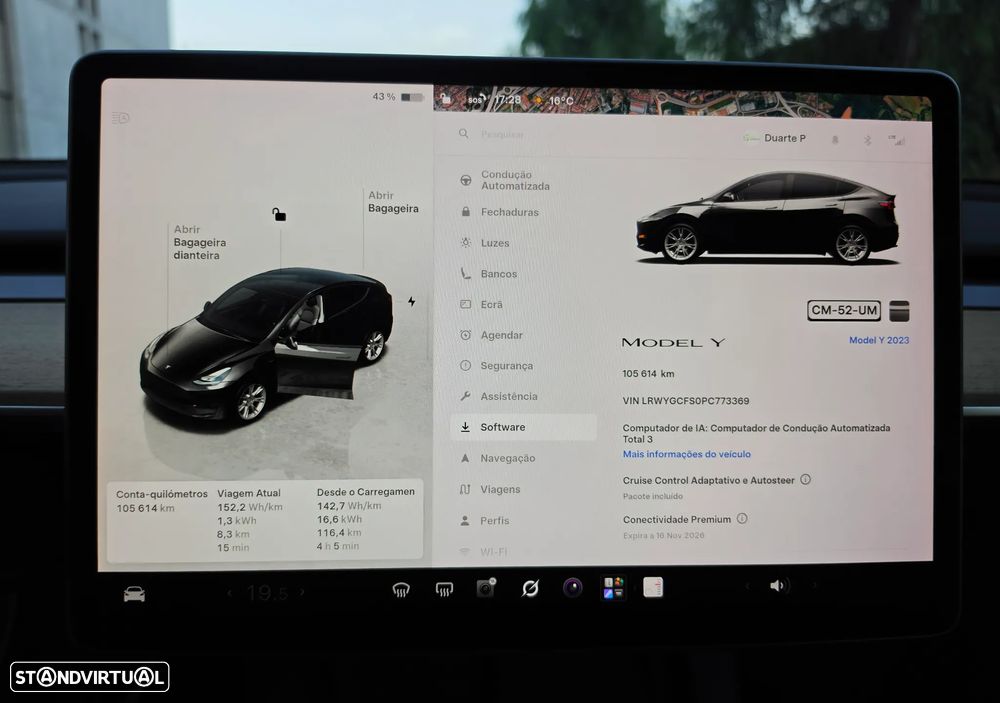
Task: Tap the dark colour swatch beside the plate
Action: click(899, 311)
